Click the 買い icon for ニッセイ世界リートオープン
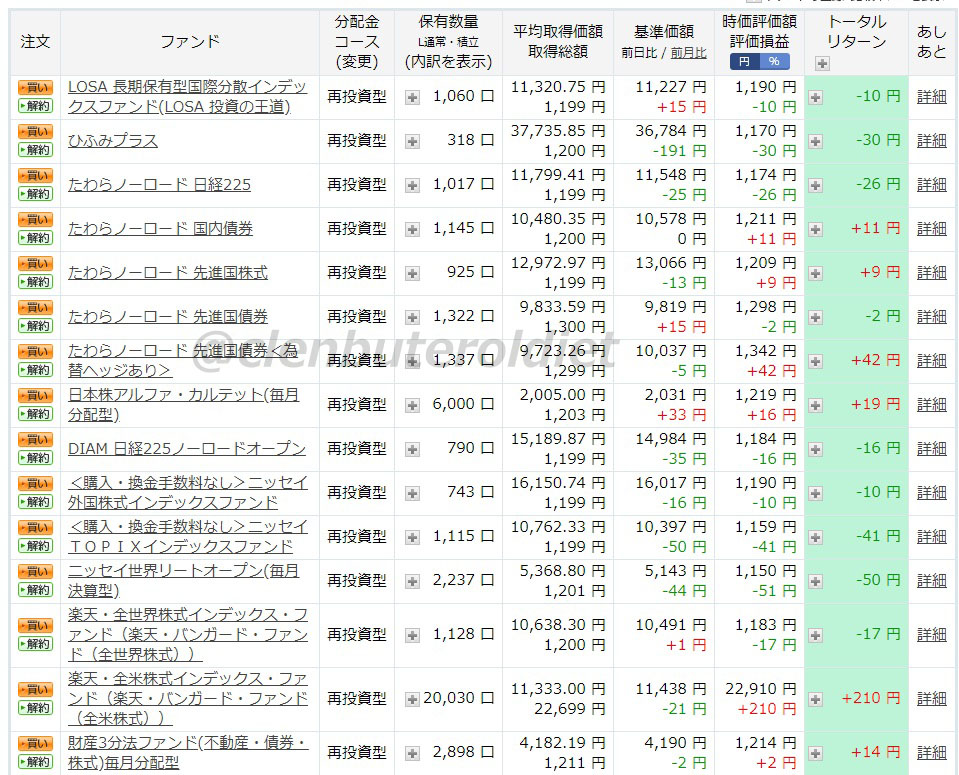This screenshot has height=775, width=959. point(33,571)
